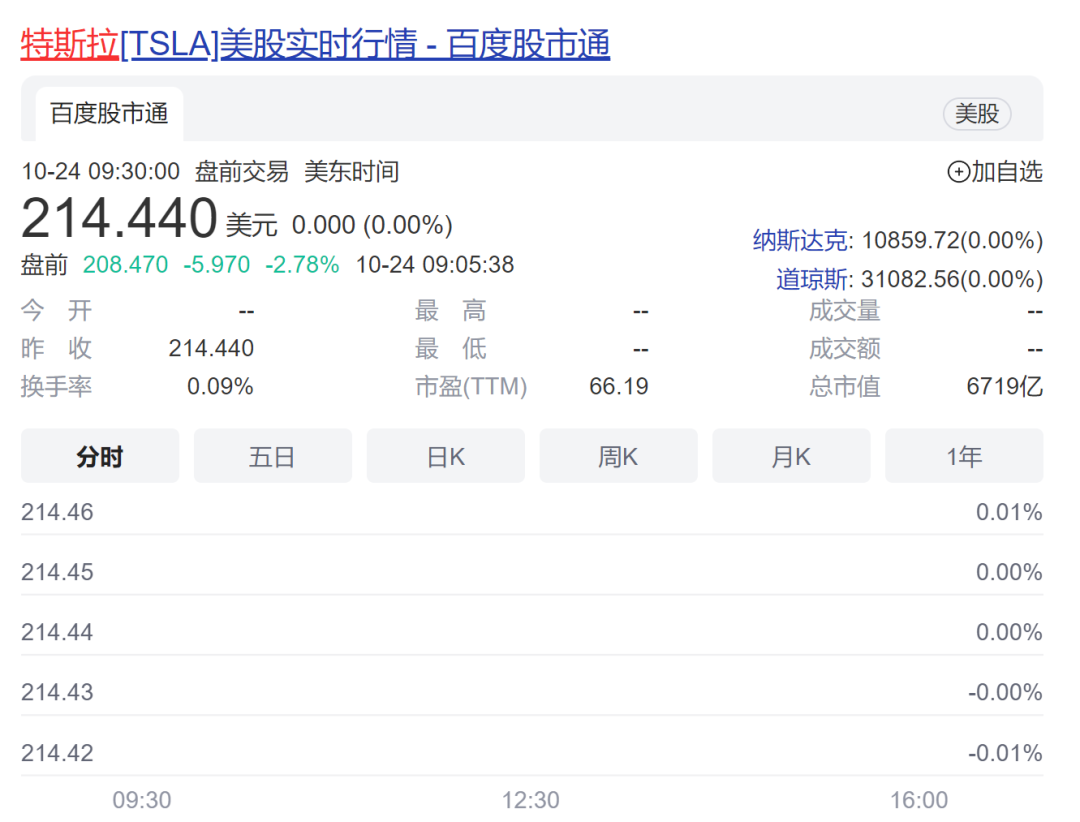Switch to the 分时 chart tab
Viewport: 1080px width, 822px height.
100,456
